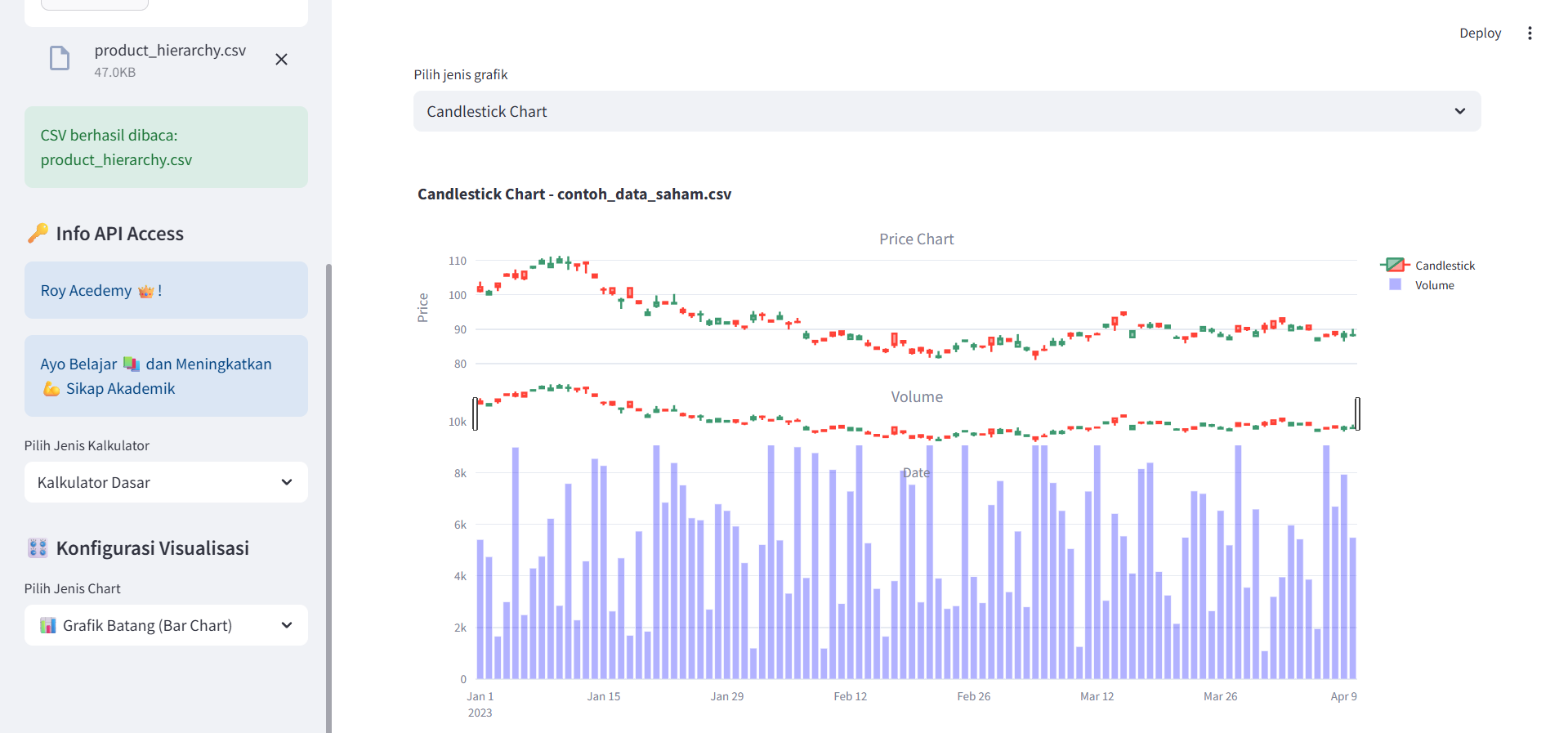Click the bar chart emoji in Grafik Batang
Viewport: 1568px width, 733px height.
48,626
